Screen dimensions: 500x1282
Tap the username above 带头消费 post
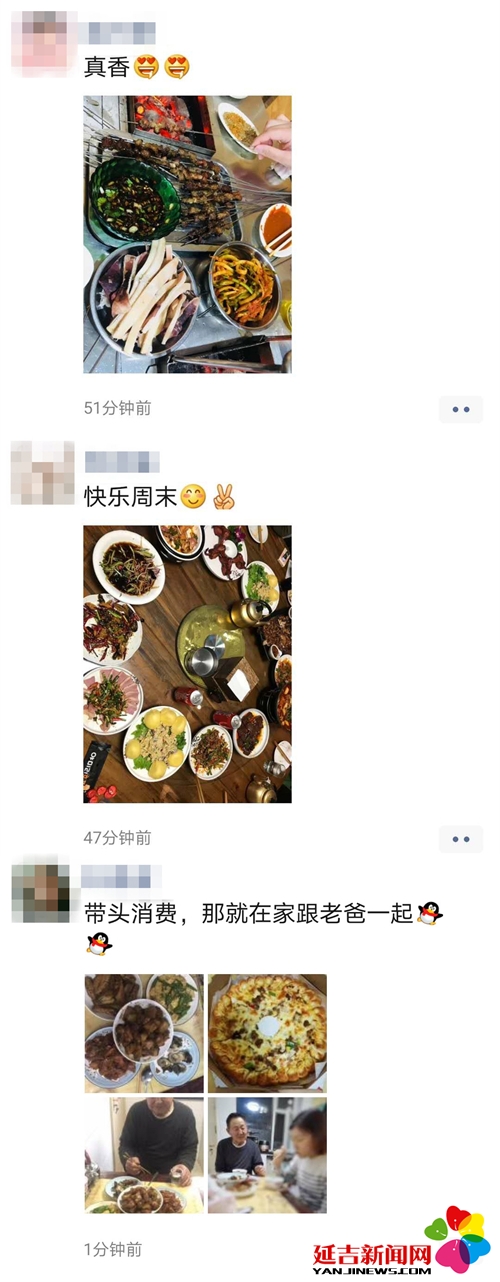(121, 877)
